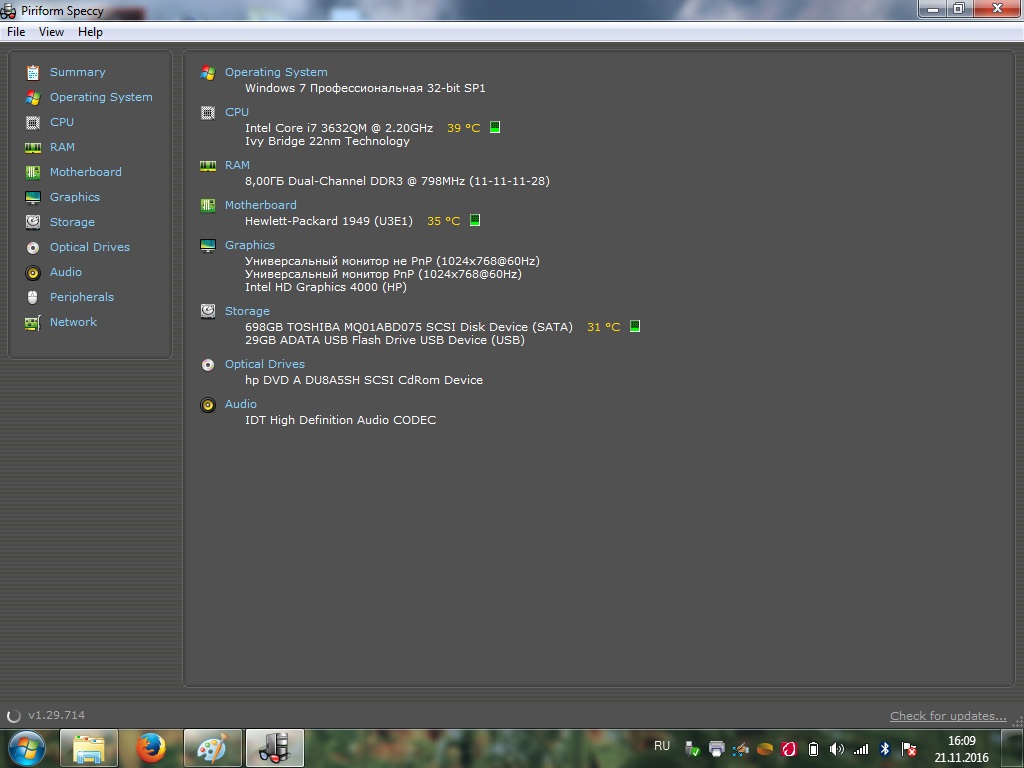Open the View menu
Image resolution: width=1024 pixels, height=768 pixels.
pyautogui.click(x=51, y=32)
